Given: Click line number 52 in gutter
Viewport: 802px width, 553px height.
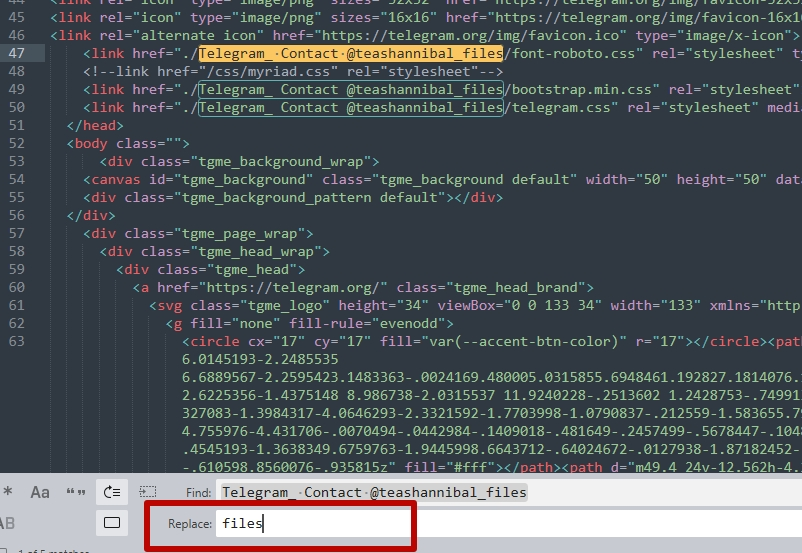Looking at the screenshot, I should pyautogui.click(x=16, y=143).
